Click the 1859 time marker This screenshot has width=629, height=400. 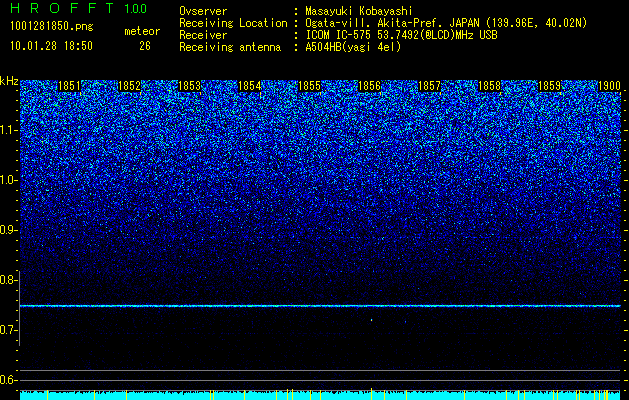tap(550, 86)
